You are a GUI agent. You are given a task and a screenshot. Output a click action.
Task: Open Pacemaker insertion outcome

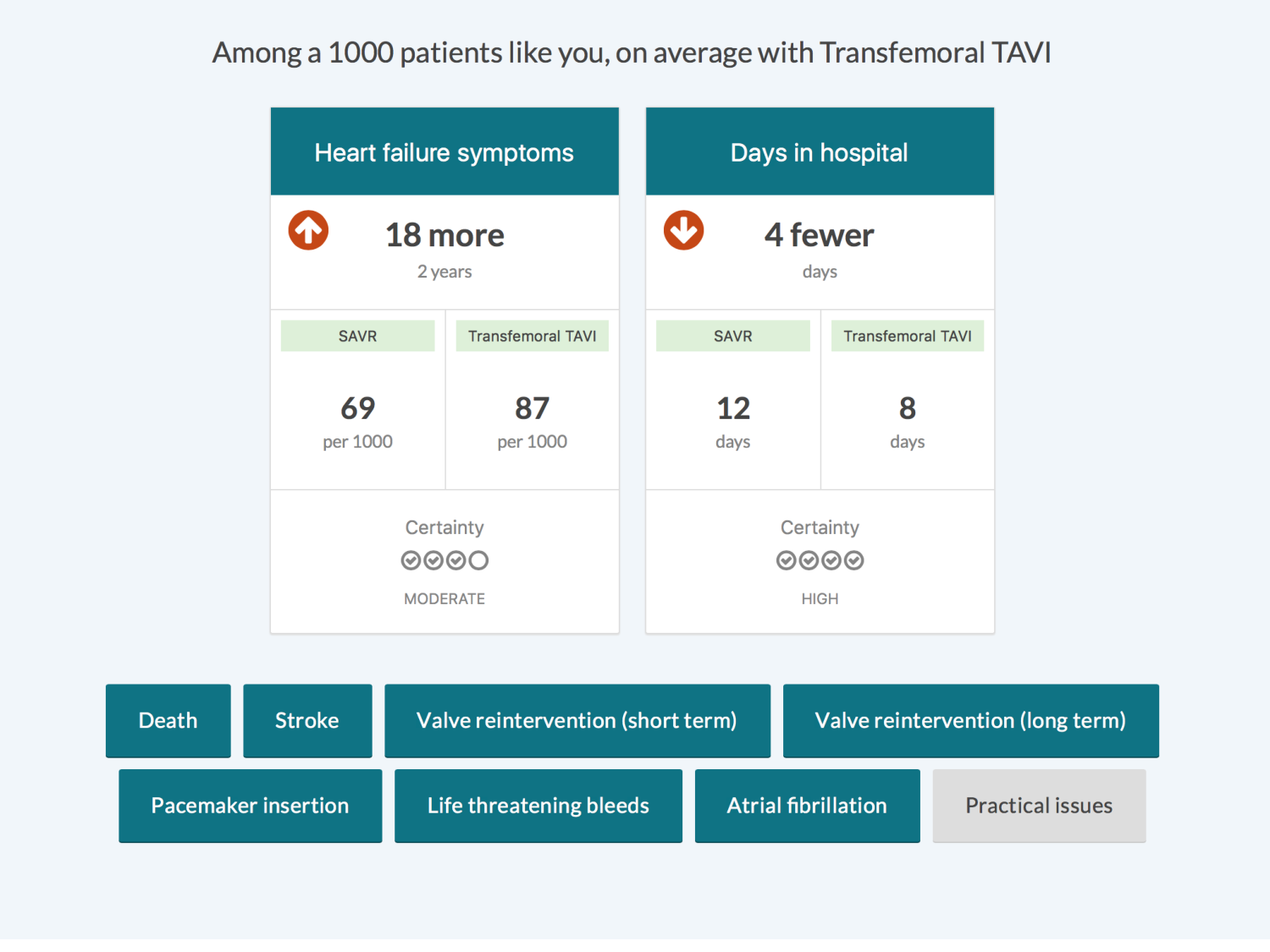250,806
